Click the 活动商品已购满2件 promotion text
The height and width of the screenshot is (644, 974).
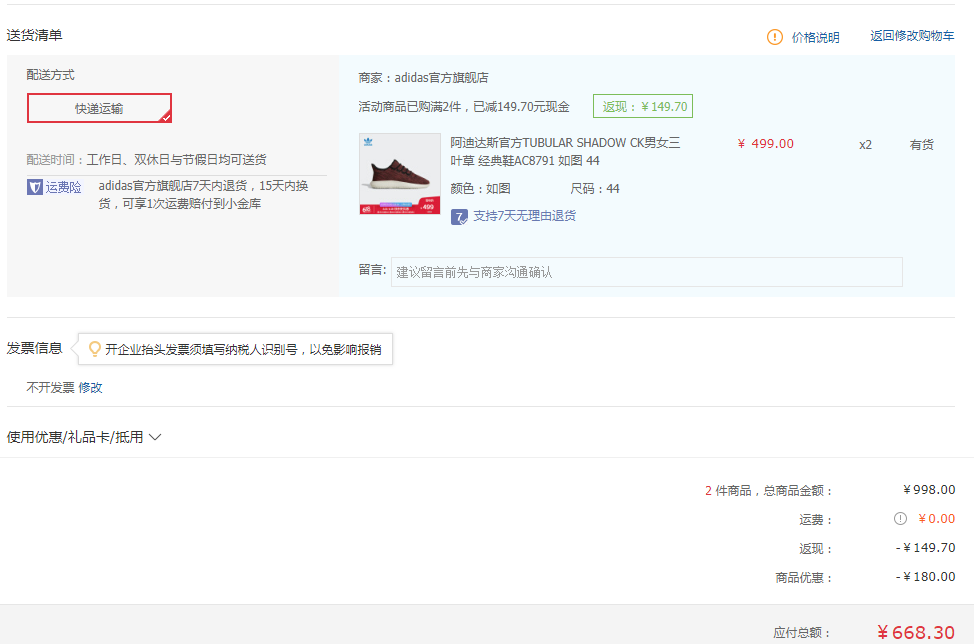pos(463,107)
